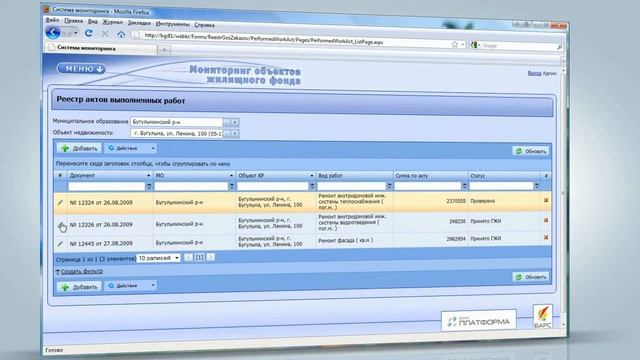The height and width of the screenshot is (360, 640).
Task: Click the browser URL address bar
Action: pos(292,40)
